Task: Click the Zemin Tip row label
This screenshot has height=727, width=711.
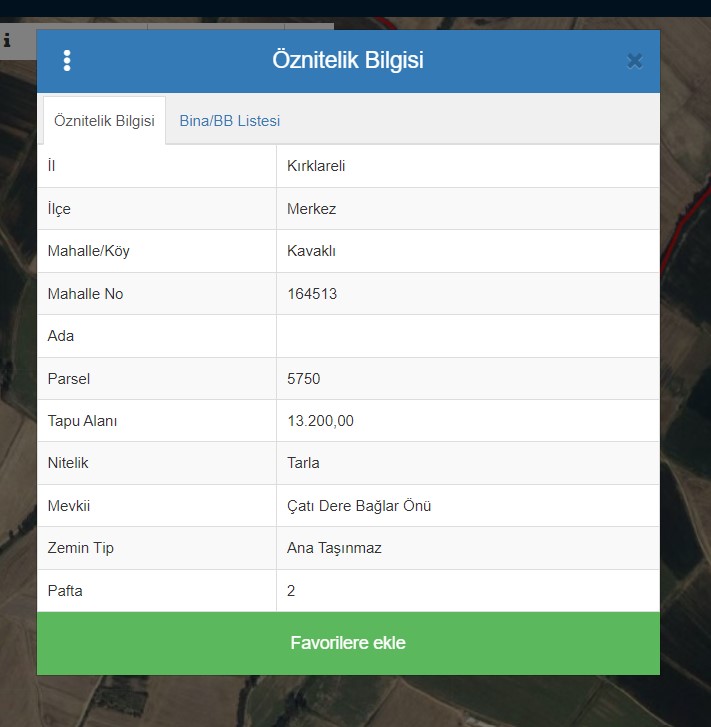Action: pyautogui.click(x=81, y=548)
